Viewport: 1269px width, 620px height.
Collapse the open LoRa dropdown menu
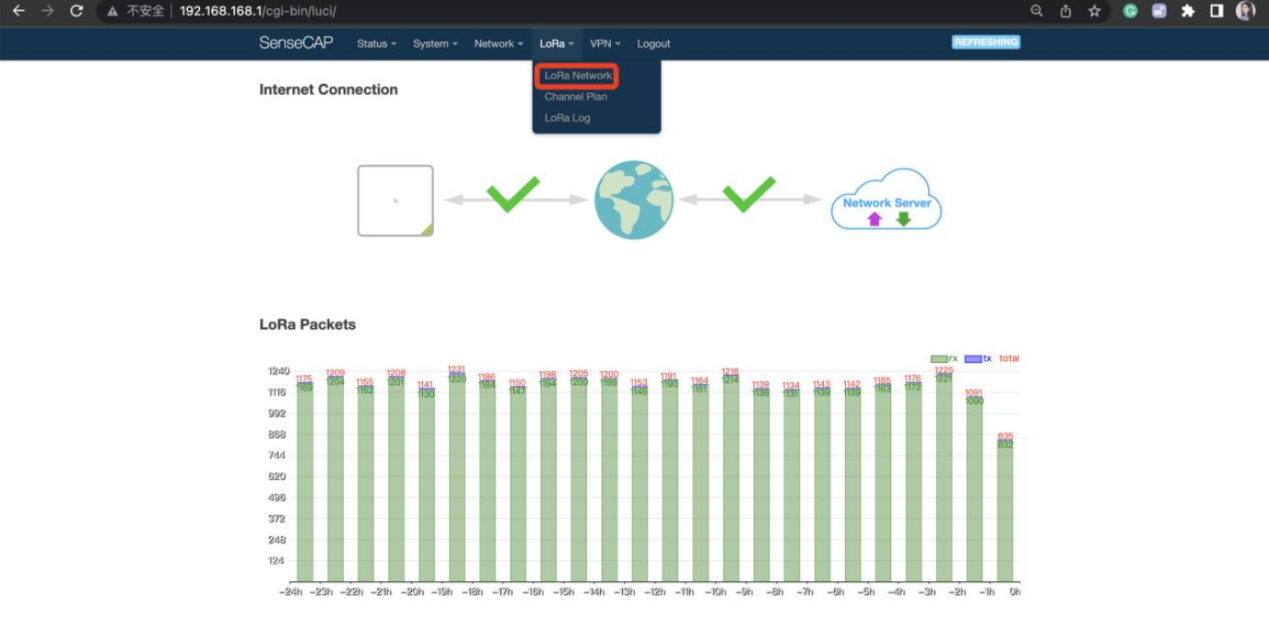tap(556, 44)
